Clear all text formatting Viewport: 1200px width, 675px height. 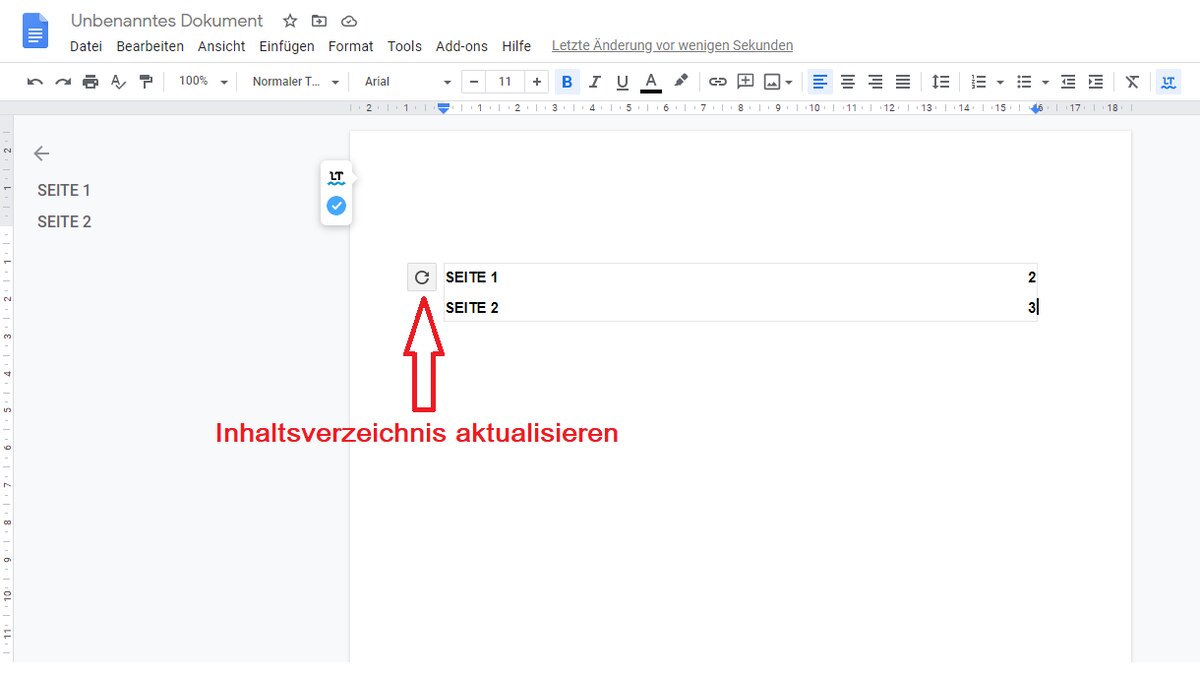1132,81
